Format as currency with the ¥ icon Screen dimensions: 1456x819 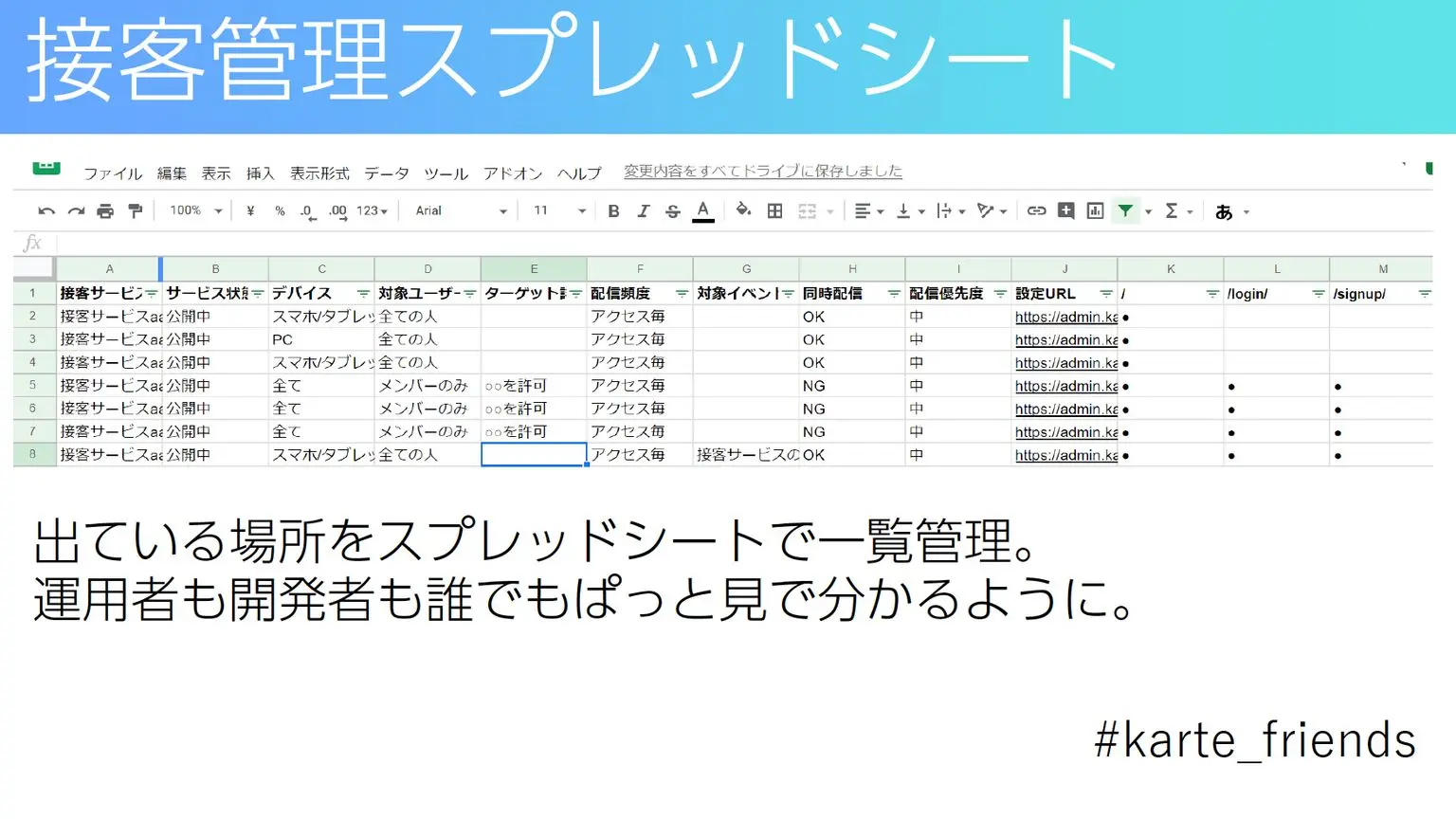pyautogui.click(x=250, y=210)
